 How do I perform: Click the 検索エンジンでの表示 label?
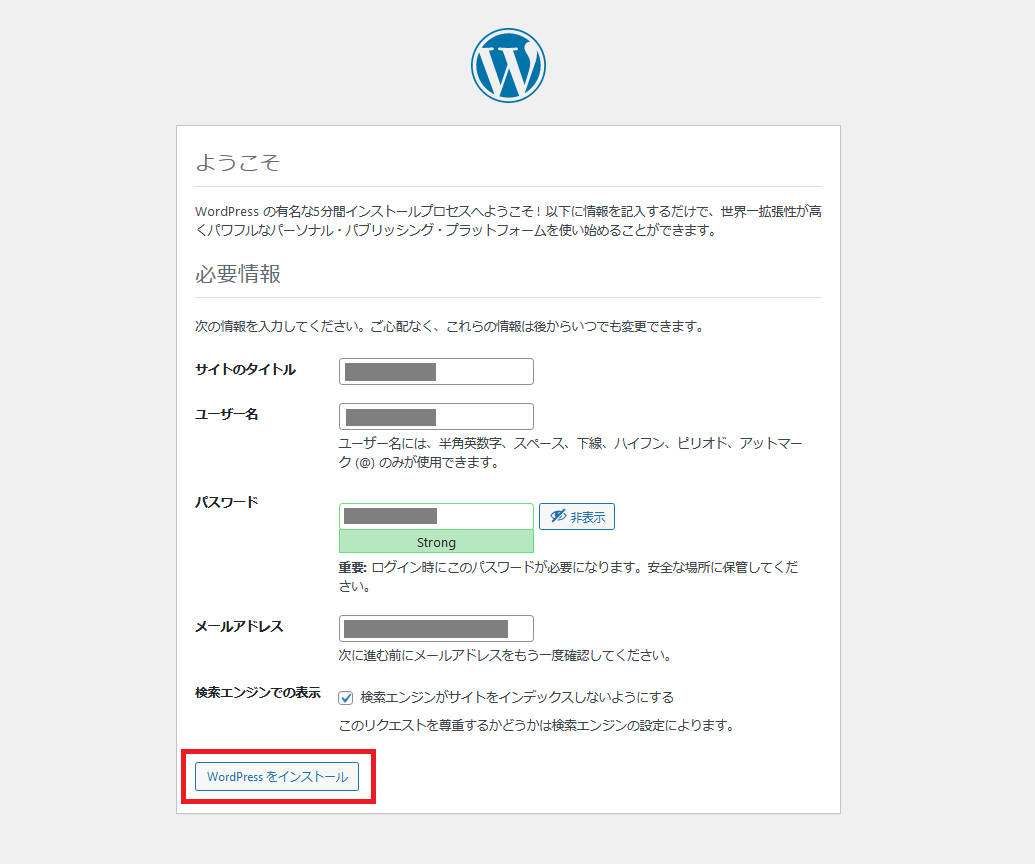tap(258, 692)
